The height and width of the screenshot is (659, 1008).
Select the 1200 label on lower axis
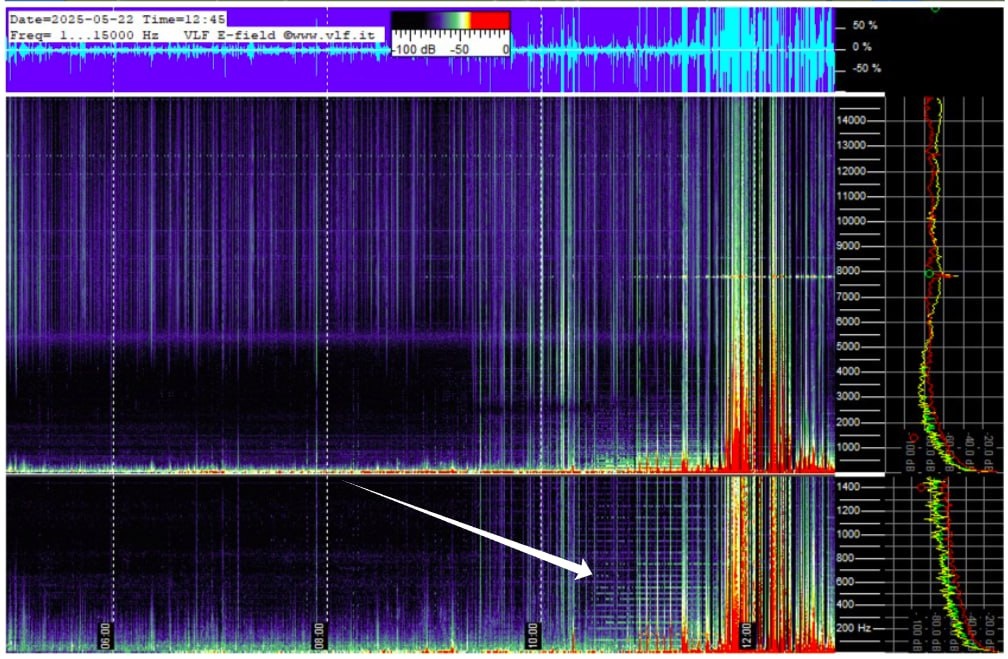tap(849, 510)
